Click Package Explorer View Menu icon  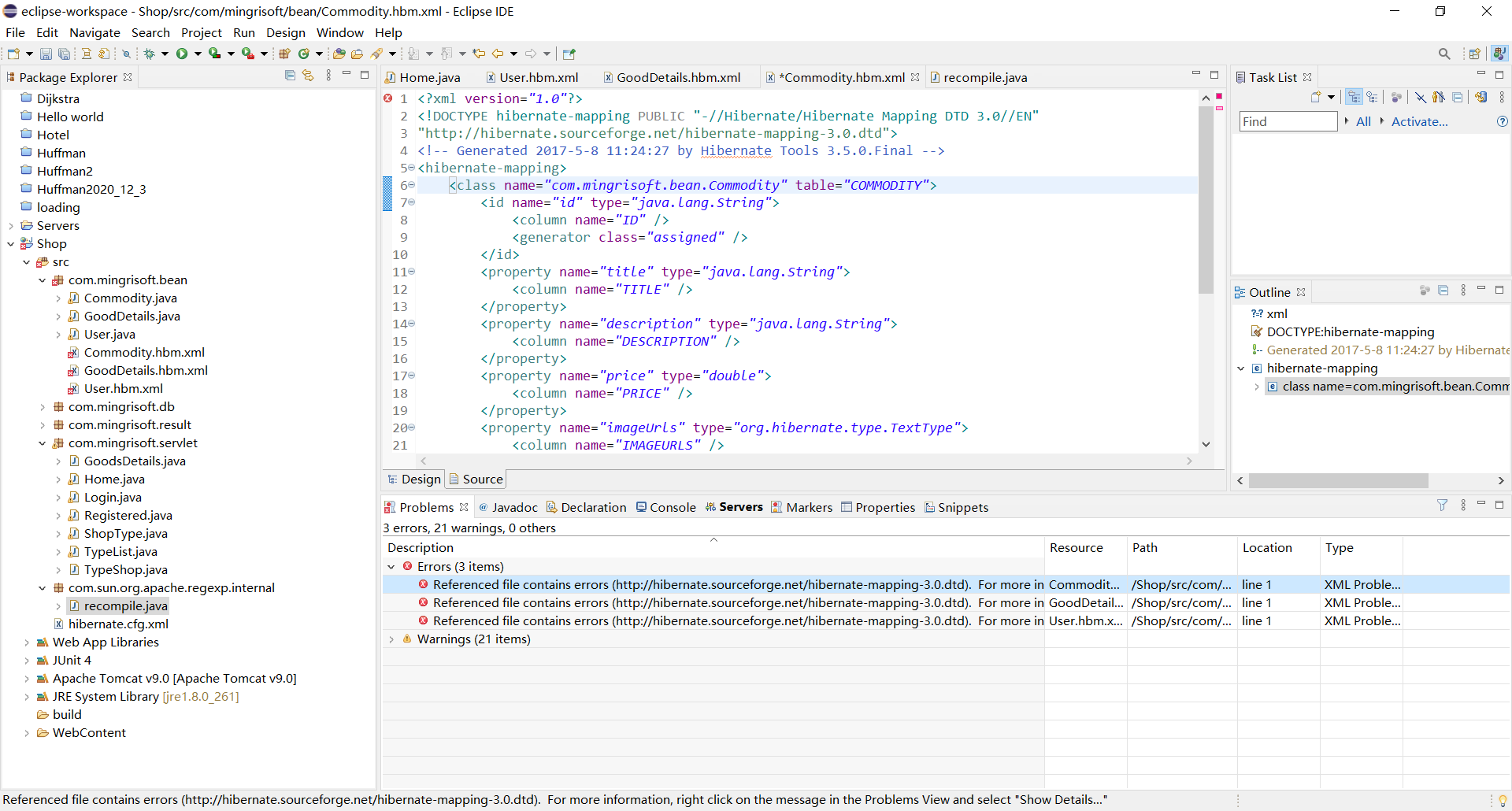point(328,76)
